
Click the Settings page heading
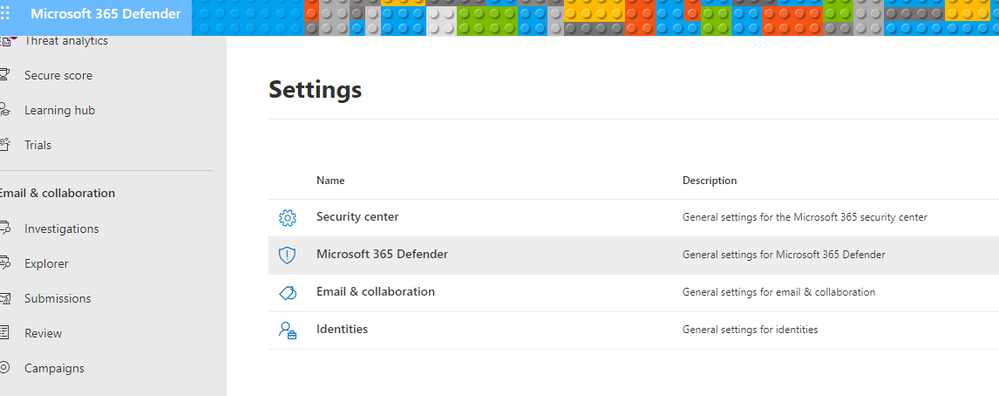pos(315,90)
